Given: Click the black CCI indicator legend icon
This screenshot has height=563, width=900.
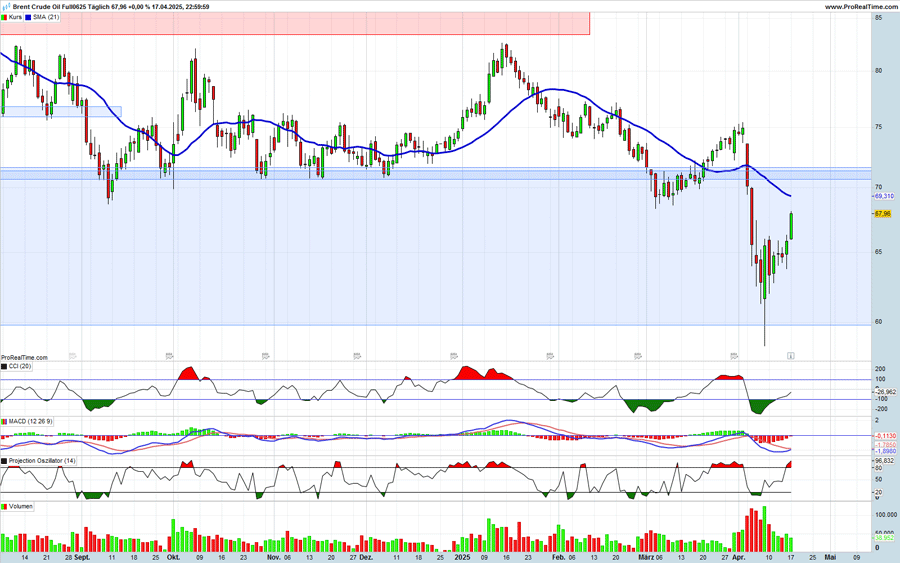Looking at the screenshot, I should [4, 367].
